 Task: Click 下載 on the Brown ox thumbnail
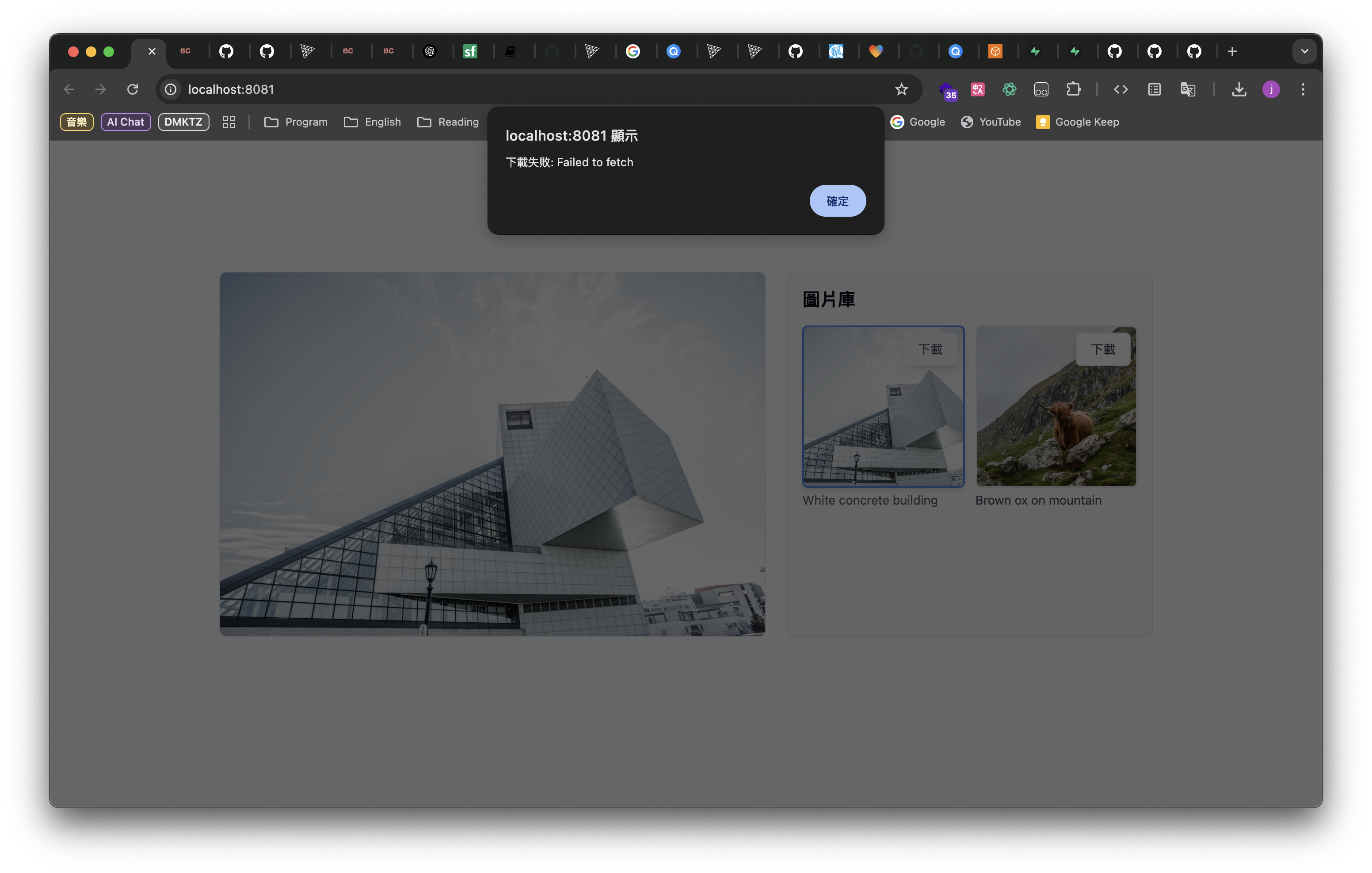(1102, 349)
